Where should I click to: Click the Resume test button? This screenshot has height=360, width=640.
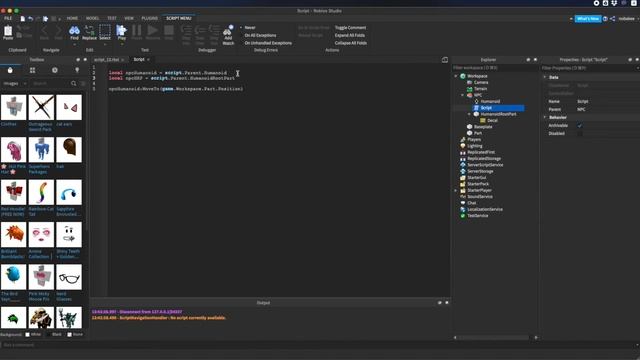coord(153,32)
